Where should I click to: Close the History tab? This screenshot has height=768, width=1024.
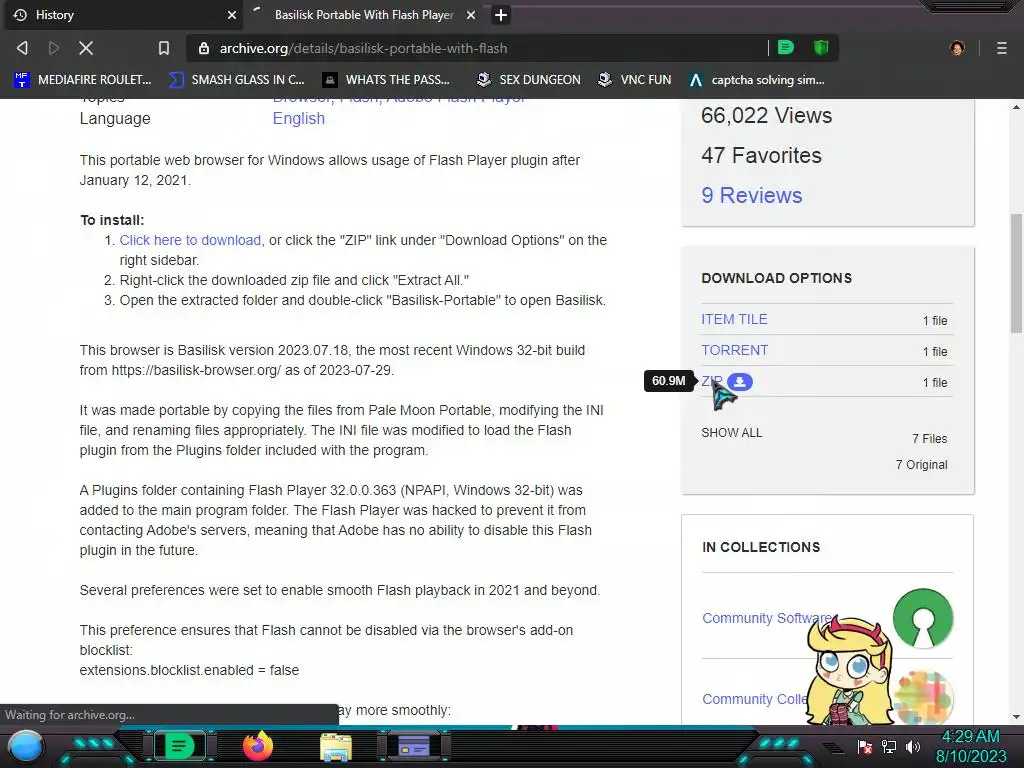pos(232,15)
